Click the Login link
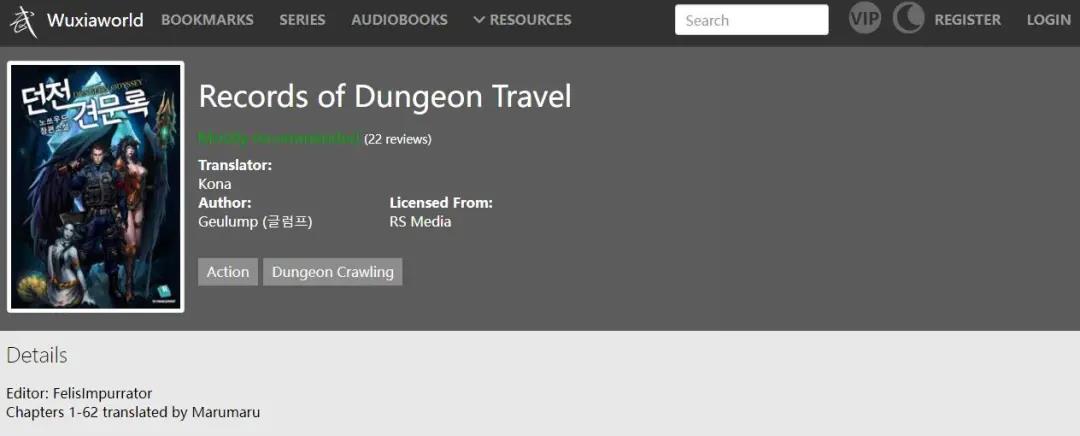Image resolution: width=1080 pixels, height=436 pixels. (x=1048, y=20)
